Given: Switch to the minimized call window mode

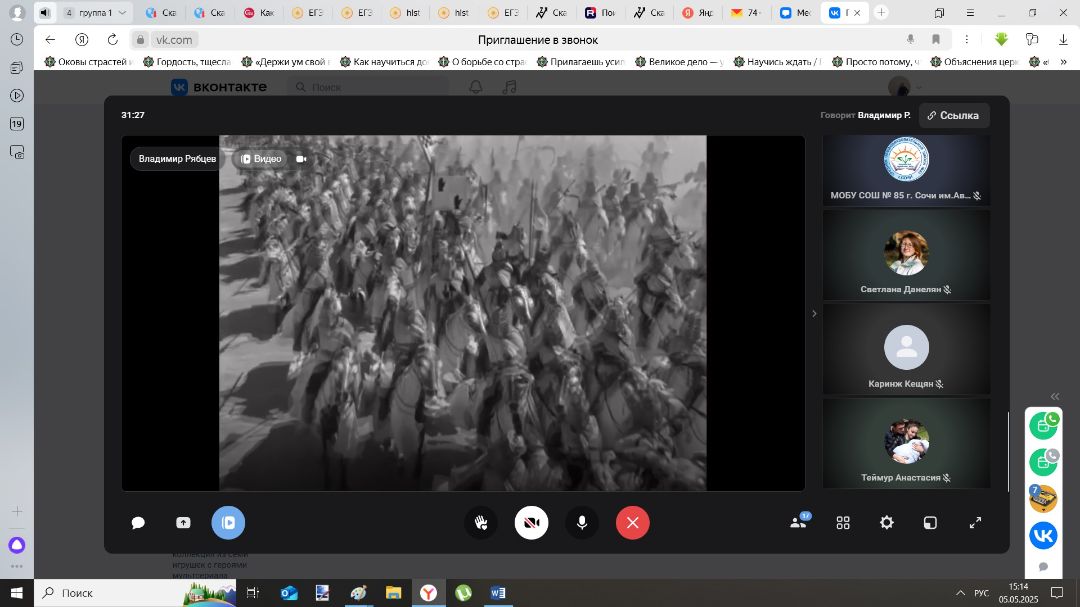Looking at the screenshot, I should (x=930, y=523).
